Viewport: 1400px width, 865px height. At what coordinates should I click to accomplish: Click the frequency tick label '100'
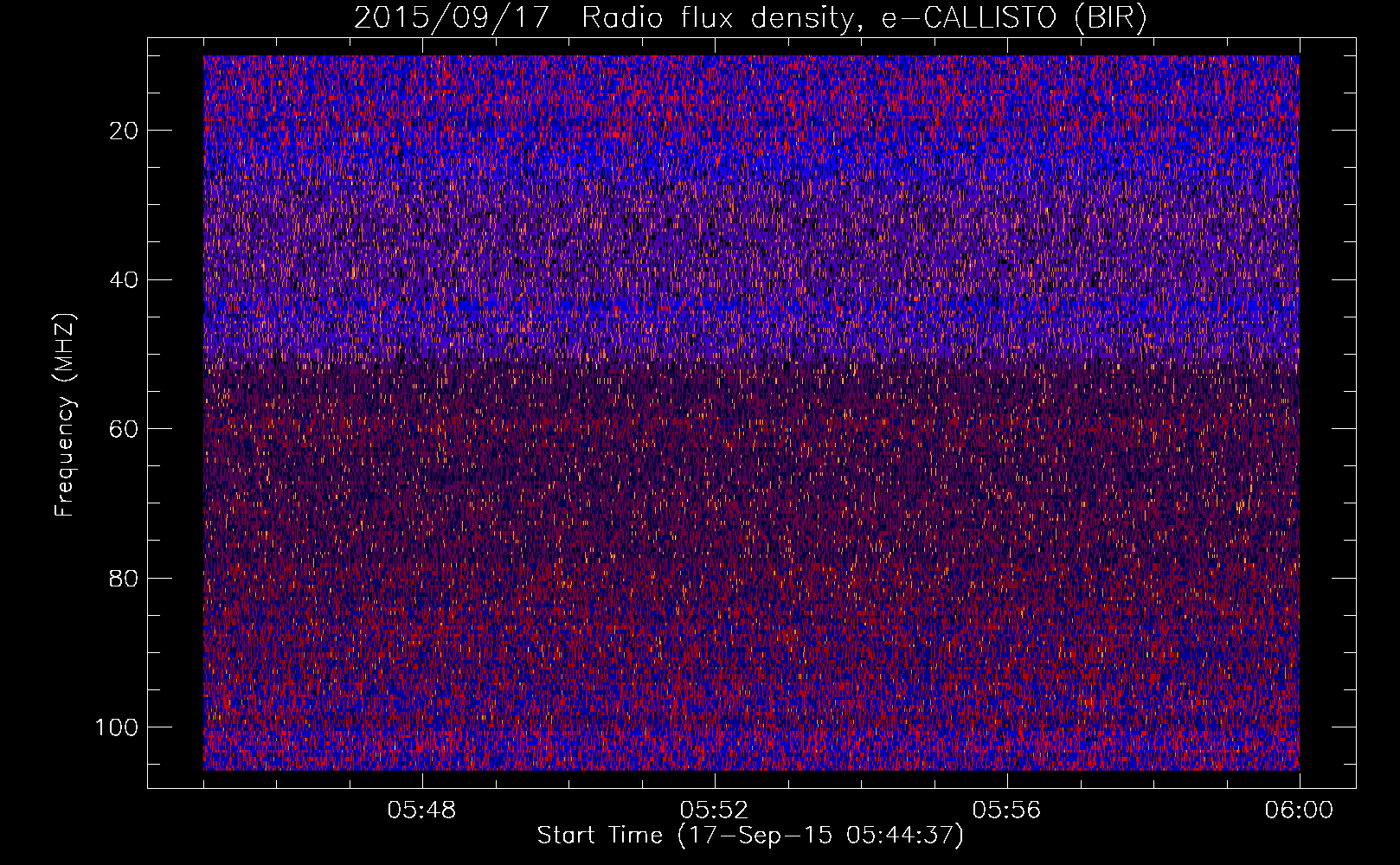(118, 727)
